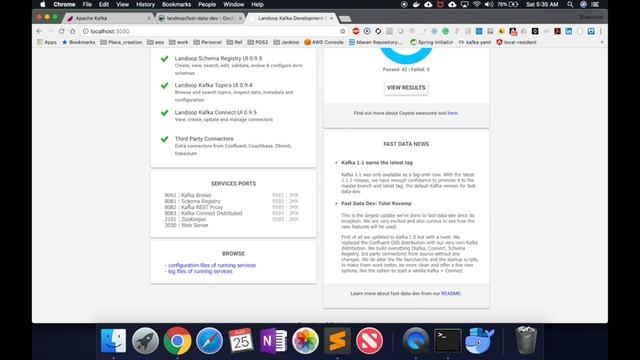Open the History menu

pyautogui.click(x=145, y=4)
